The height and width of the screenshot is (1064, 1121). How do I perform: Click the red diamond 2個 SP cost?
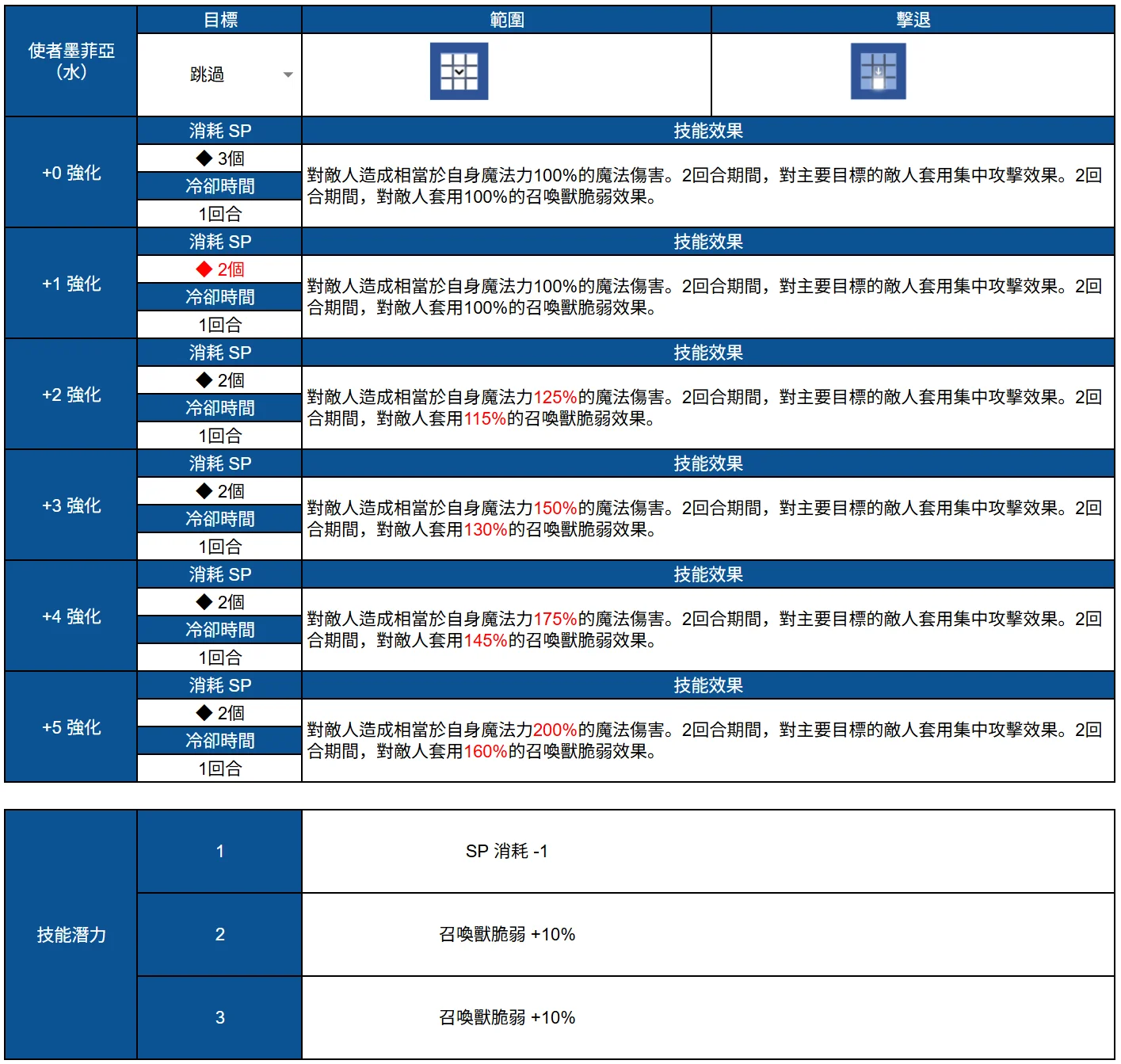click(219, 269)
